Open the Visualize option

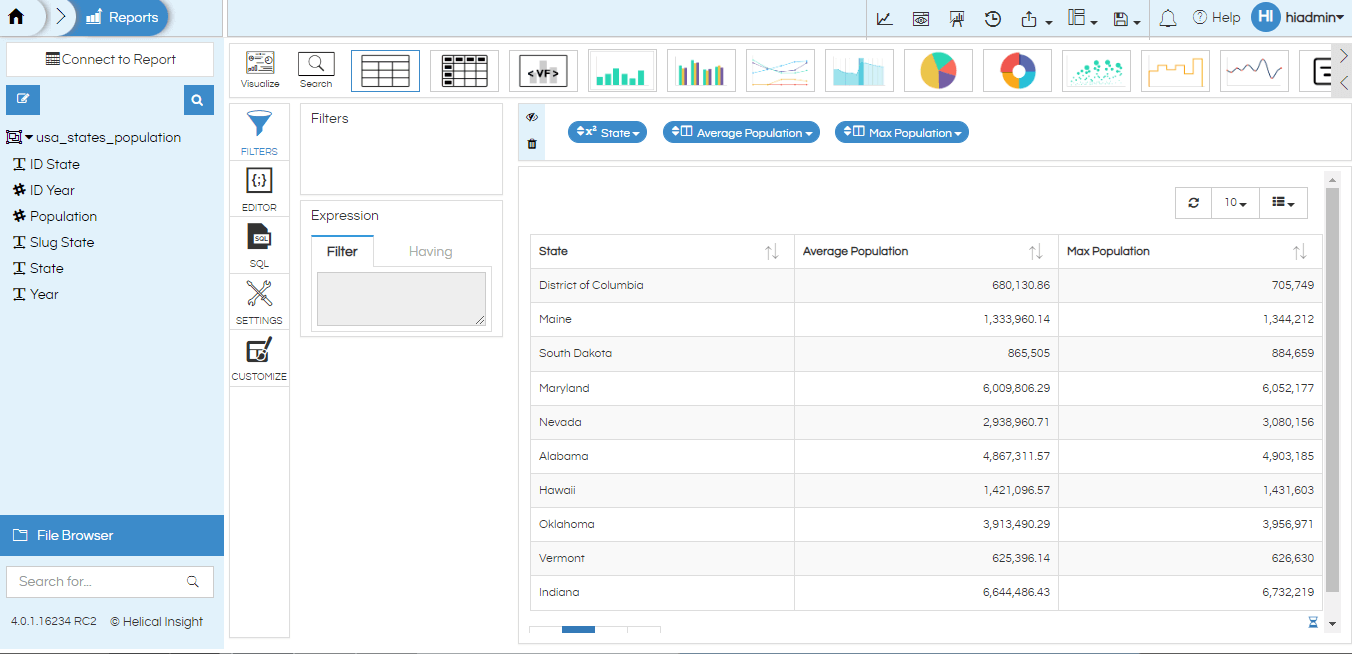click(260, 70)
